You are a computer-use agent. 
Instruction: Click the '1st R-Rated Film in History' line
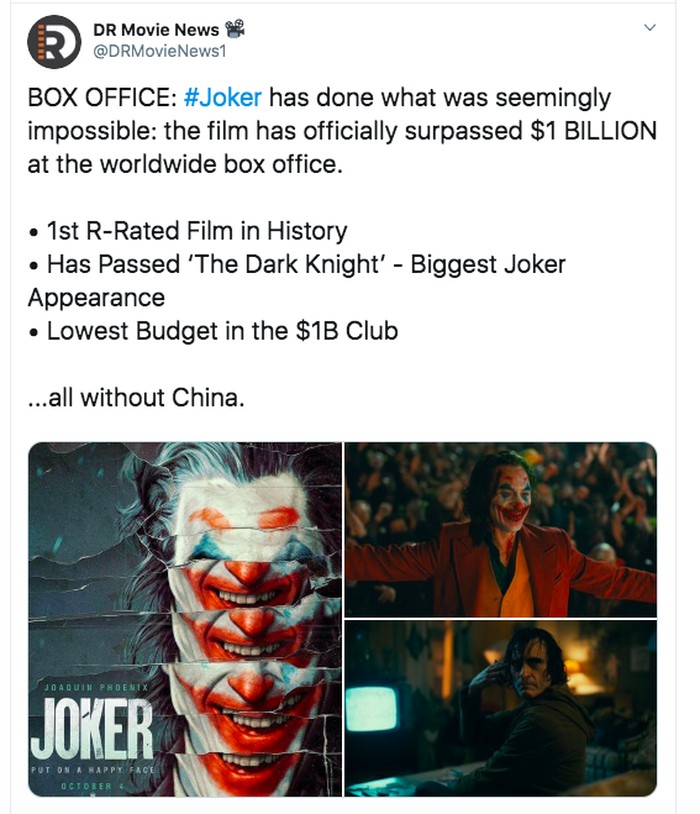(188, 231)
